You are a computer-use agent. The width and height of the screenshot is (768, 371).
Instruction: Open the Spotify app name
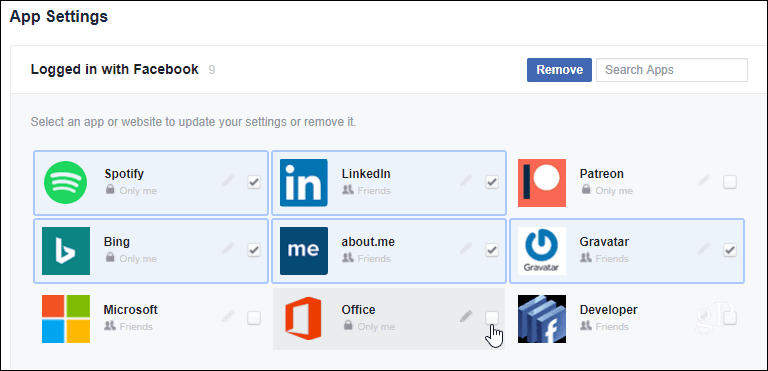[124, 174]
